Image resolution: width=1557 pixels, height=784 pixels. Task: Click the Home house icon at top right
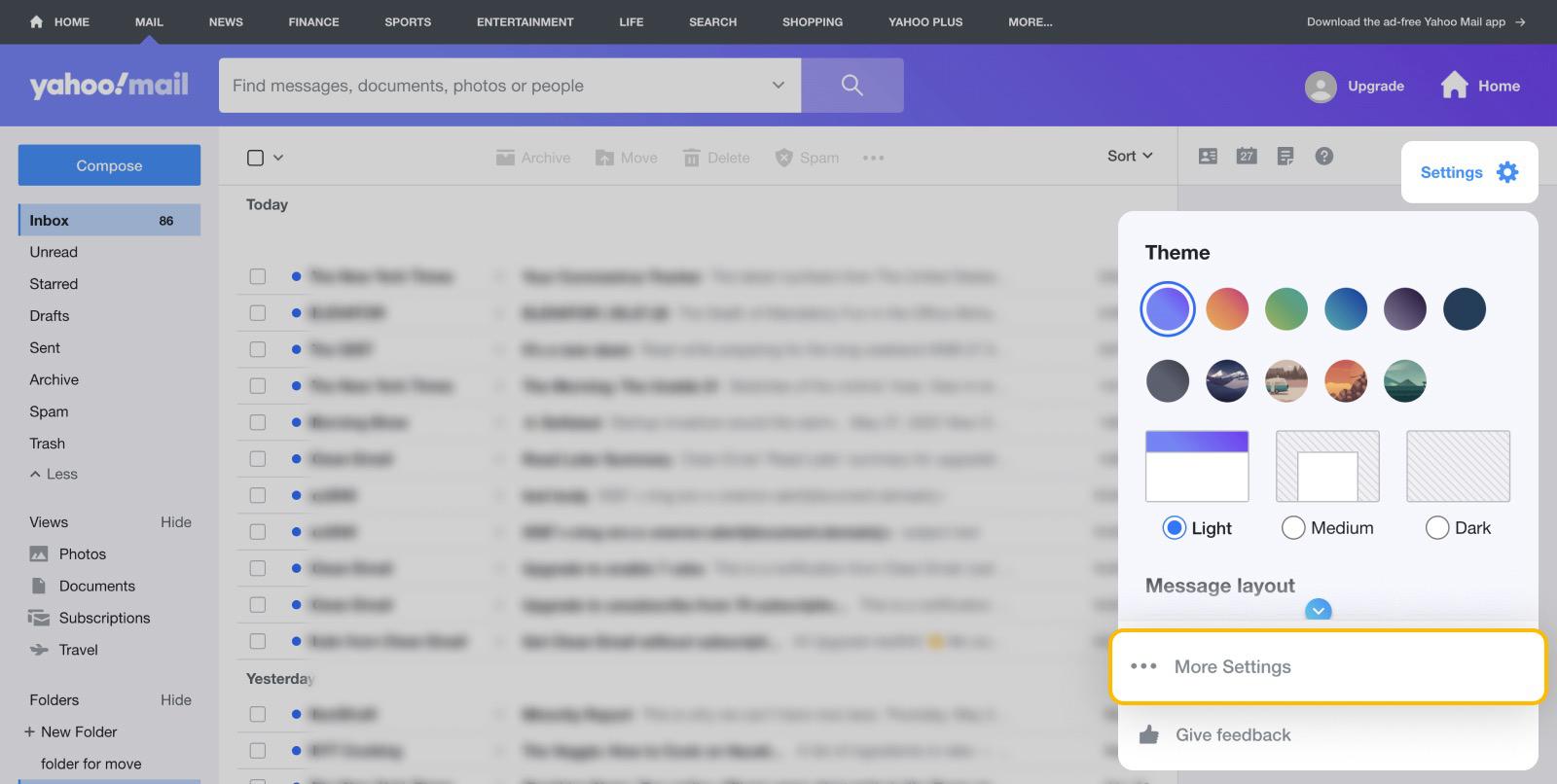pyautogui.click(x=1454, y=86)
